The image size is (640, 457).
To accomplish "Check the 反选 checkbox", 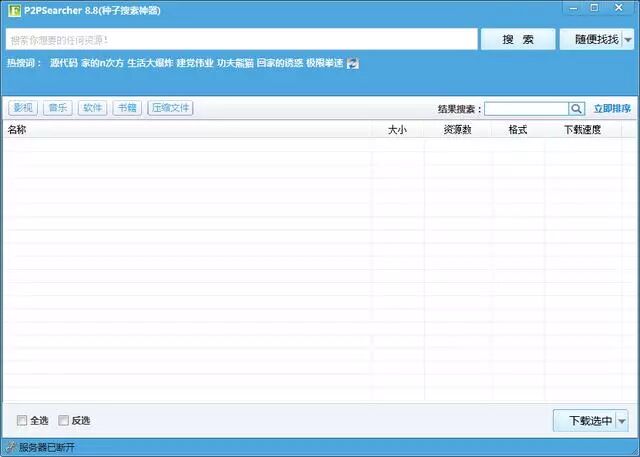I will coord(63,420).
